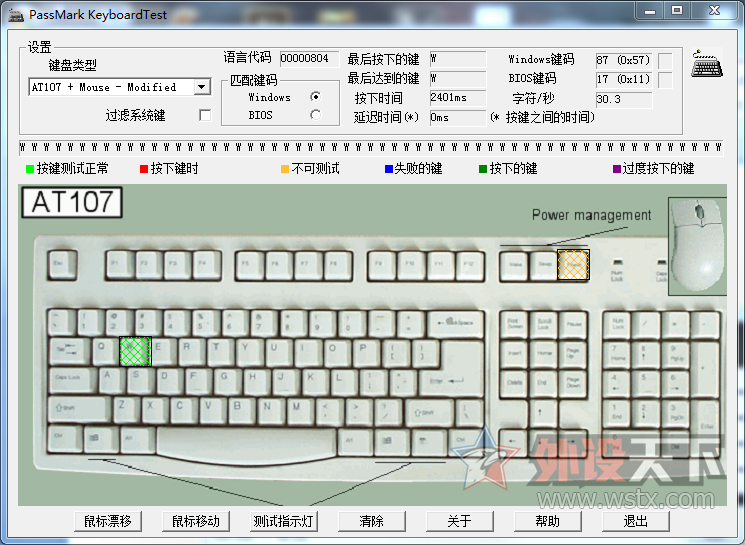Click the P key on keyboard image
Screen dimensions: 745x545
click(366, 351)
